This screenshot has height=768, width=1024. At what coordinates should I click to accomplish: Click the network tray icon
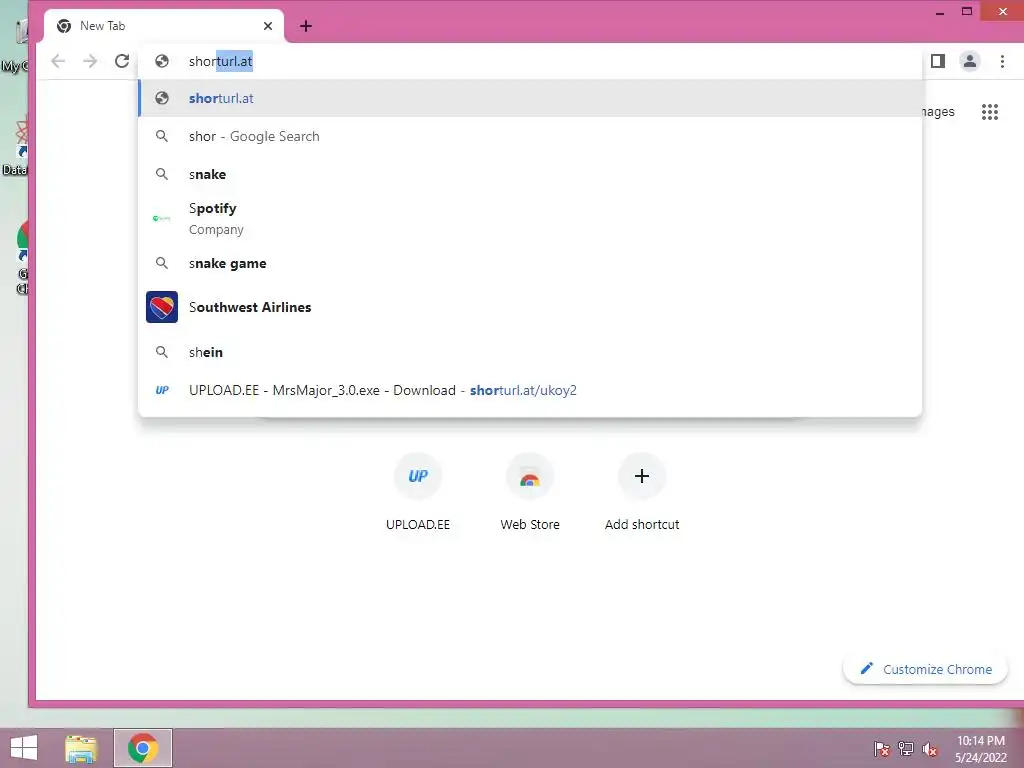[x=906, y=749]
